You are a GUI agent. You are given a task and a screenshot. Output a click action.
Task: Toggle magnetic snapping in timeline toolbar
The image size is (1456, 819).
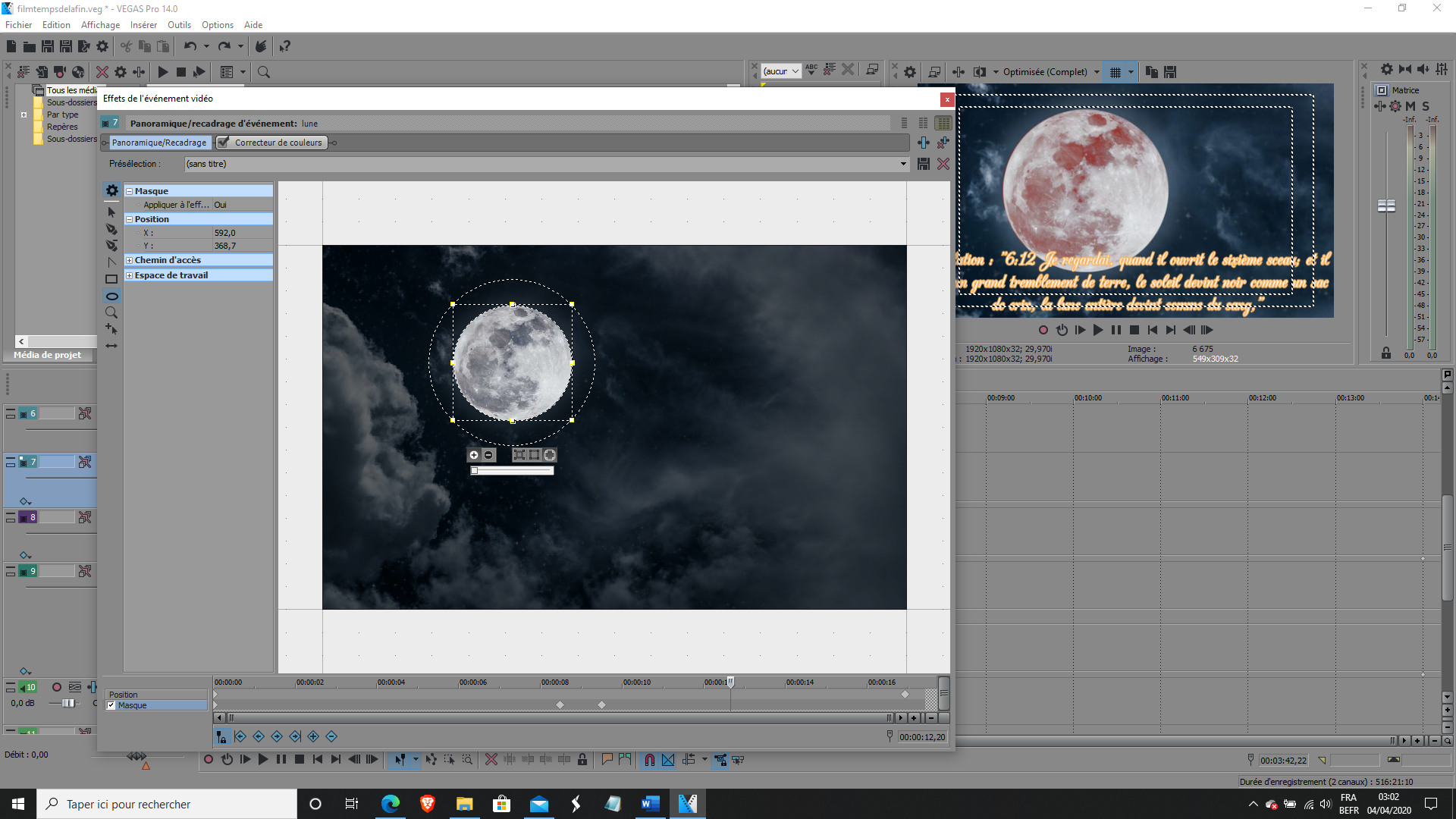pyautogui.click(x=650, y=760)
